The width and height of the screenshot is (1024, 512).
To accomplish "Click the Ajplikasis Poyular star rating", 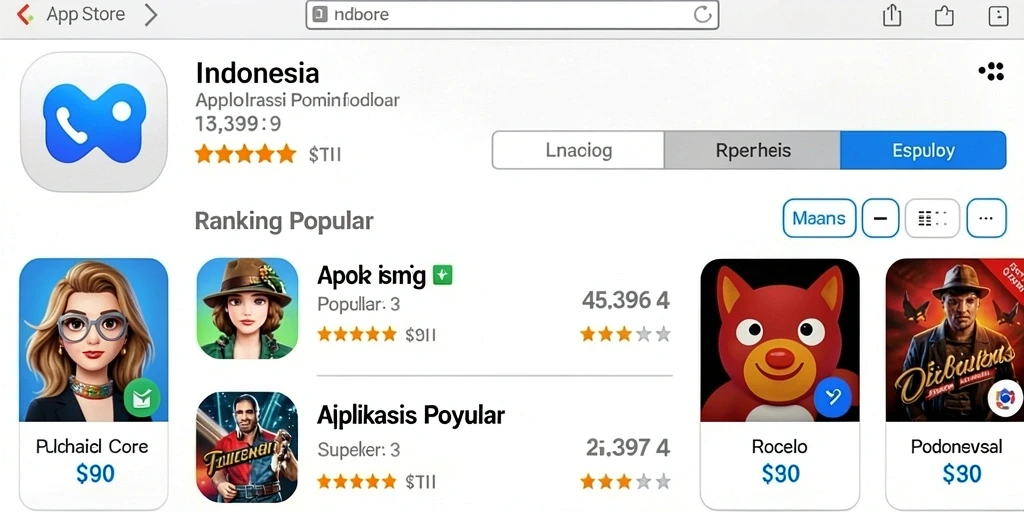I will point(357,482).
